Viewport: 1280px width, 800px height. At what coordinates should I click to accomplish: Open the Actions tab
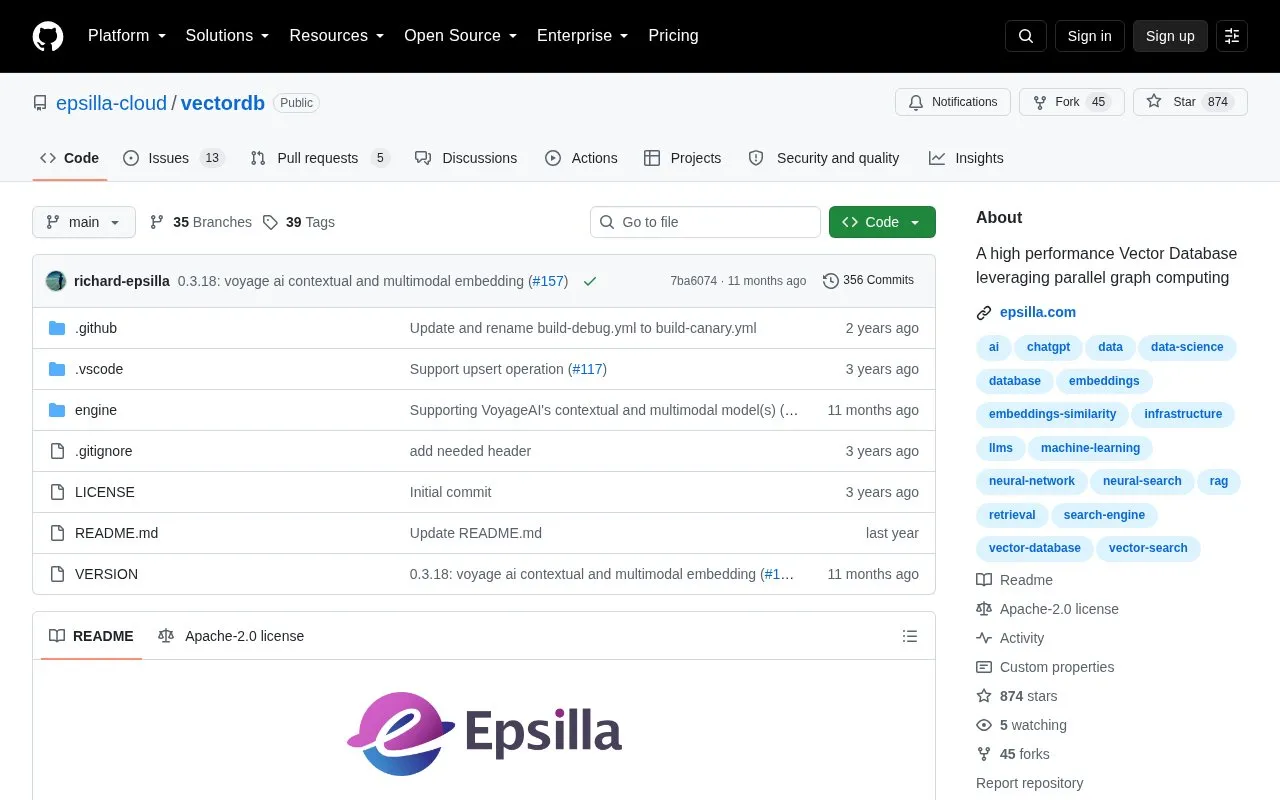(x=581, y=158)
